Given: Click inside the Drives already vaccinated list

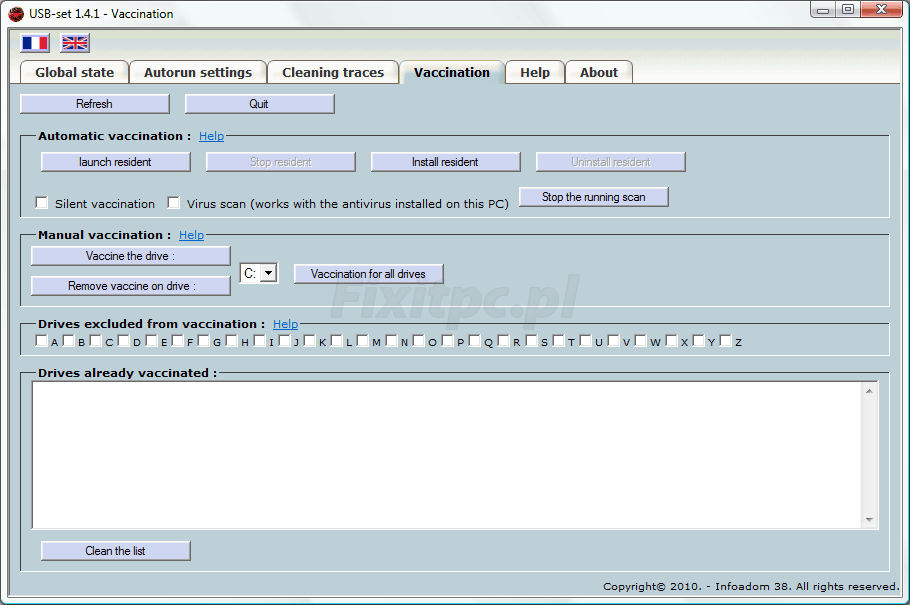Looking at the screenshot, I should point(447,455).
